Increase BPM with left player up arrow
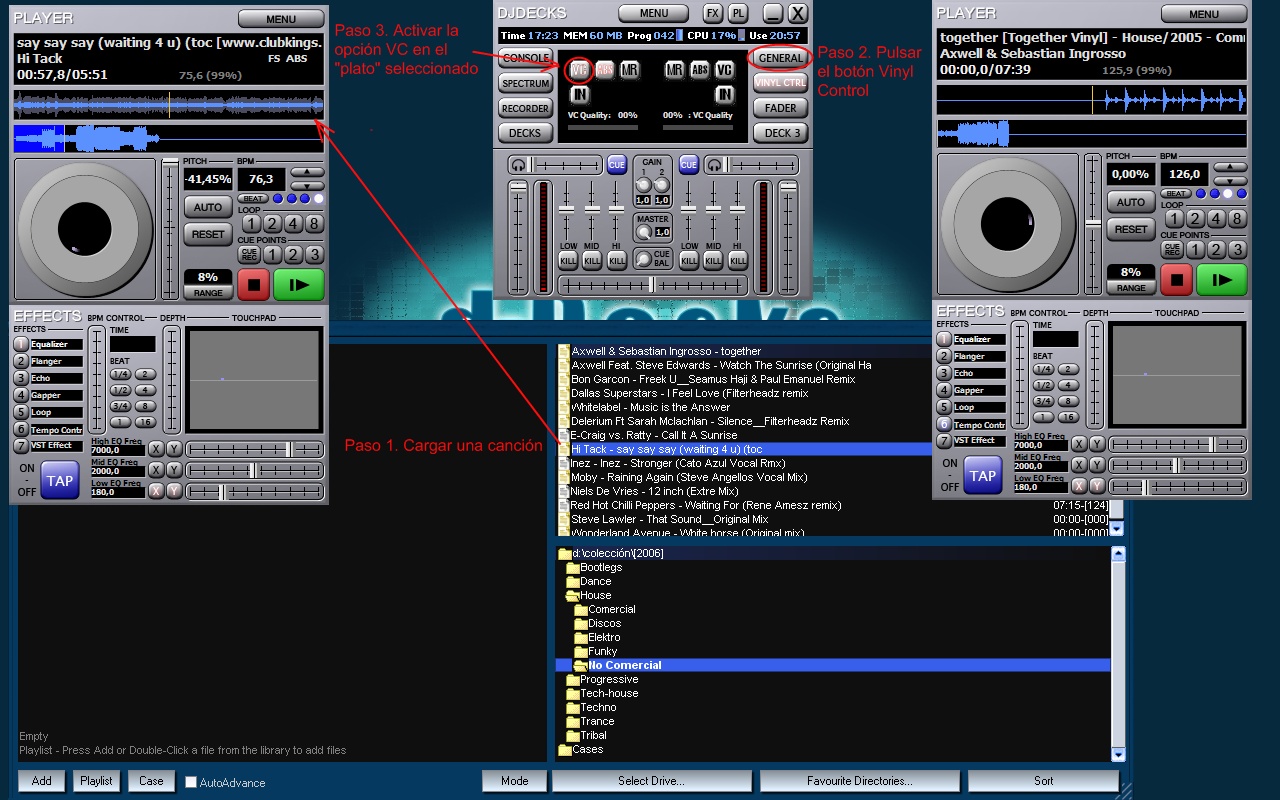The height and width of the screenshot is (800, 1280). [x=308, y=172]
